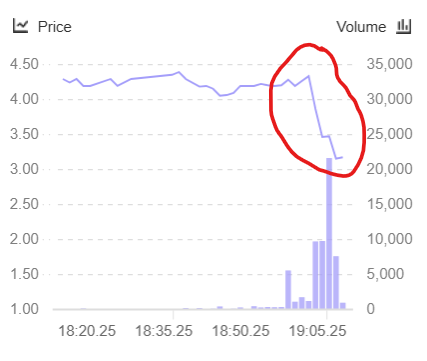Click the 4.50 price axis label
The image size is (427, 361).
point(24,64)
